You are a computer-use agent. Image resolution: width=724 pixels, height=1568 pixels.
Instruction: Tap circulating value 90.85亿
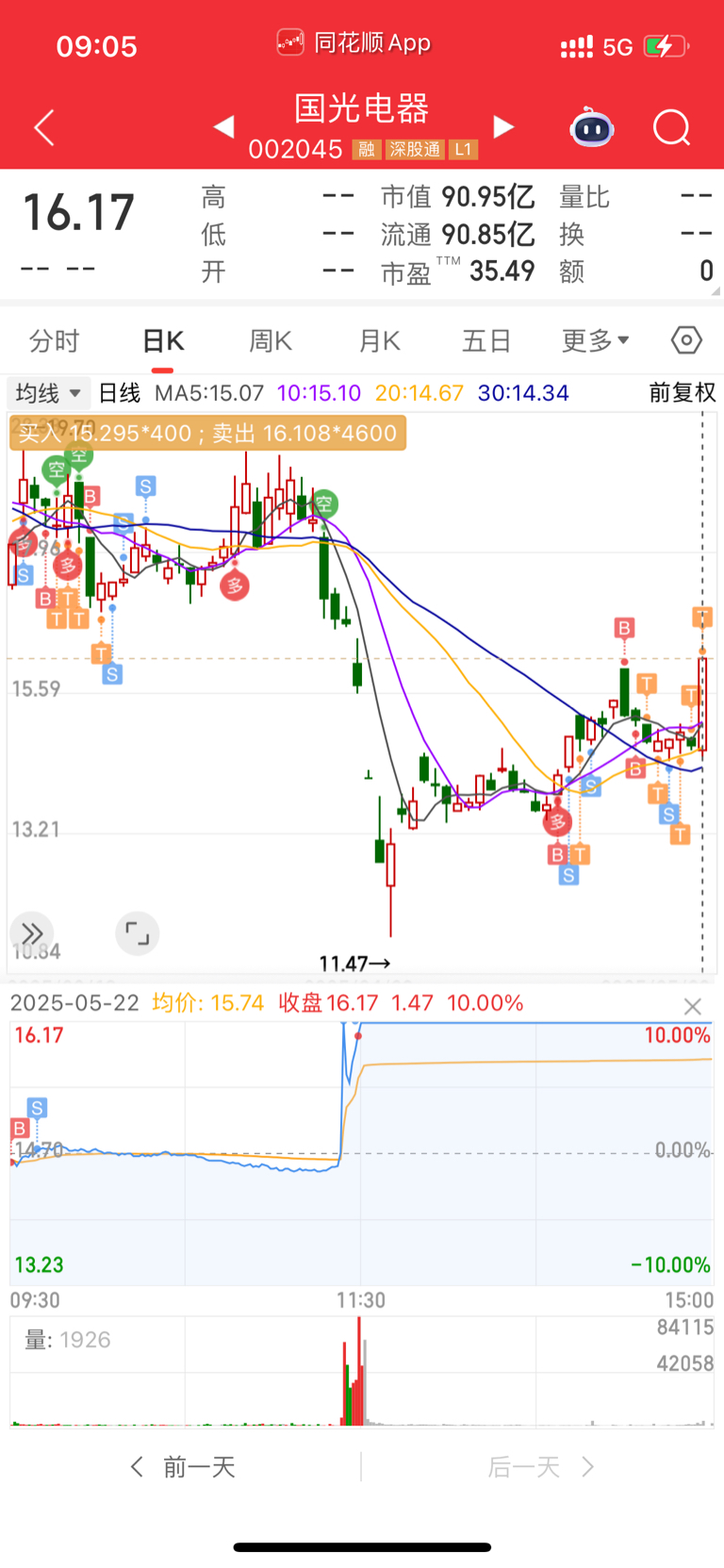(488, 234)
